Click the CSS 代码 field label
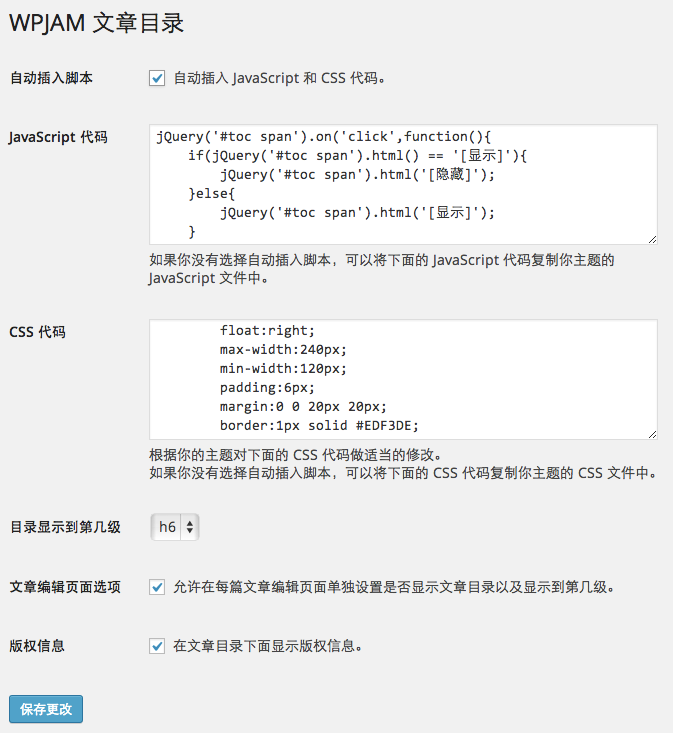This screenshot has width=673, height=733. pyautogui.click(x=37, y=332)
